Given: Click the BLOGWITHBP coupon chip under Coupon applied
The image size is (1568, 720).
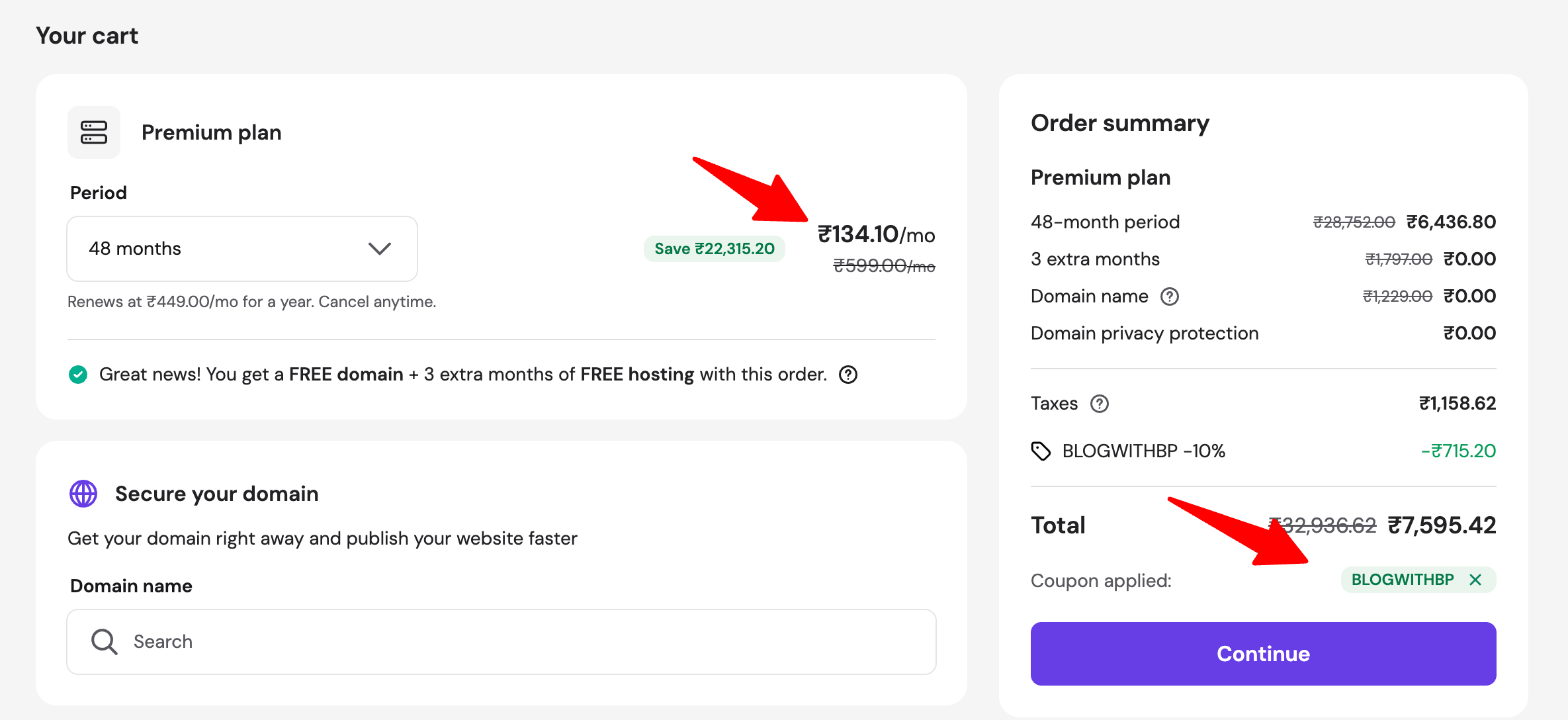Looking at the screenshot, I should 1401,580.
